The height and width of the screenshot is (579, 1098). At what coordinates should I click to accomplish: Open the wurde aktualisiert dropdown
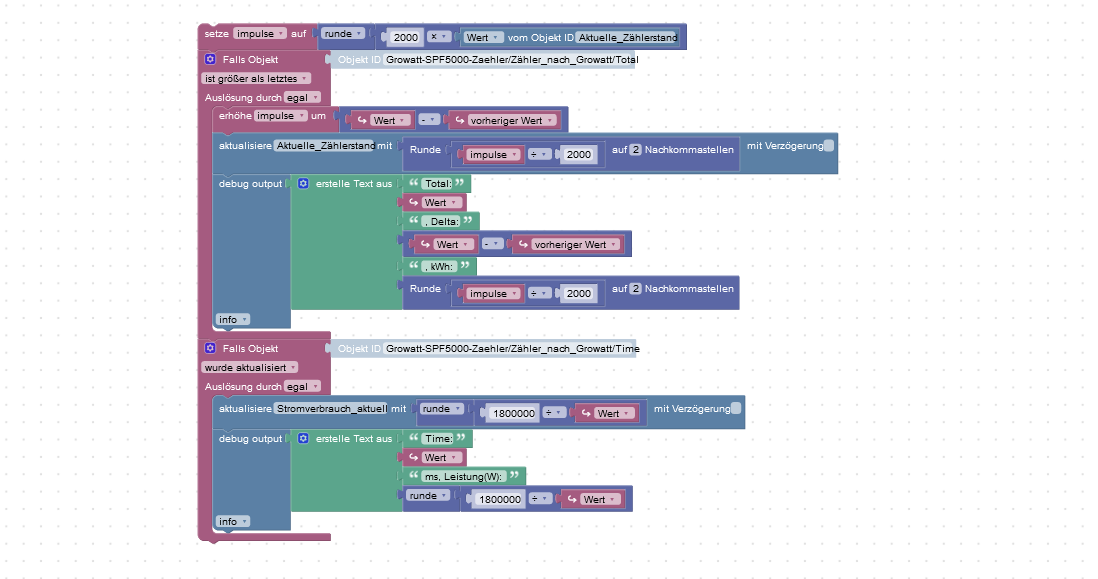tap(250, 367)
